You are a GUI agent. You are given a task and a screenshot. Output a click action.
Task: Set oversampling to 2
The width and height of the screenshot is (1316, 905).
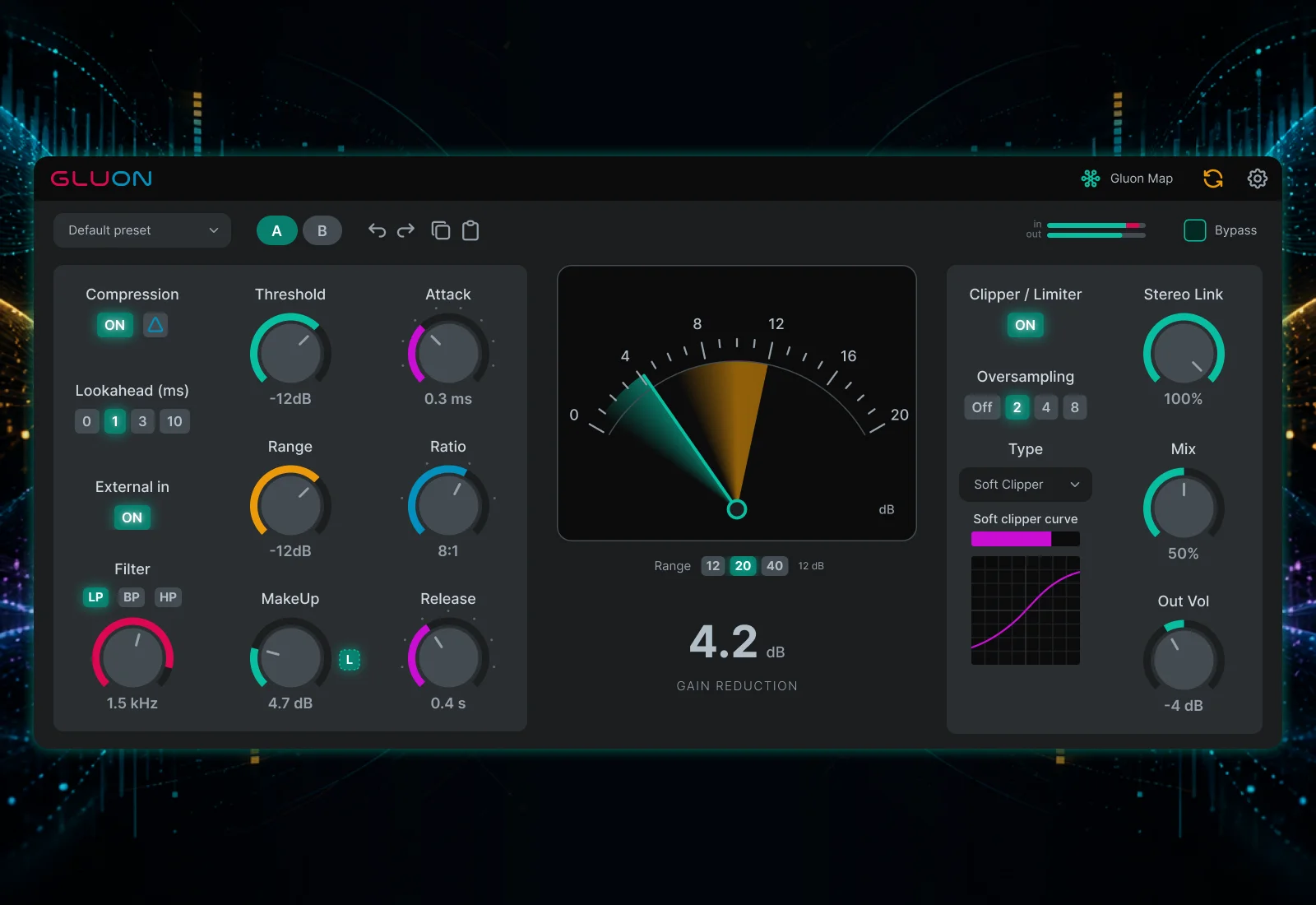[x=1017, y=407]
